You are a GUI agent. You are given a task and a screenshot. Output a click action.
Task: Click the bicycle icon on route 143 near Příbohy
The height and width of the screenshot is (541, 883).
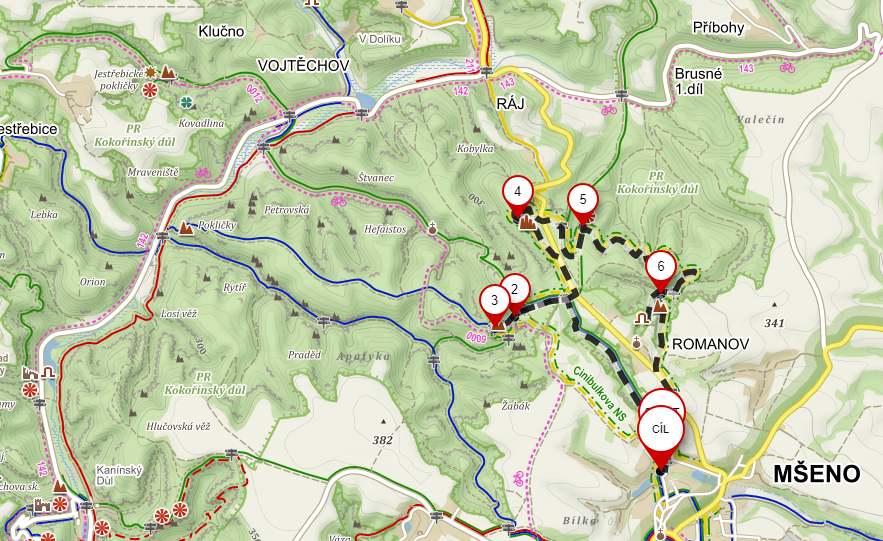(787, 68)
